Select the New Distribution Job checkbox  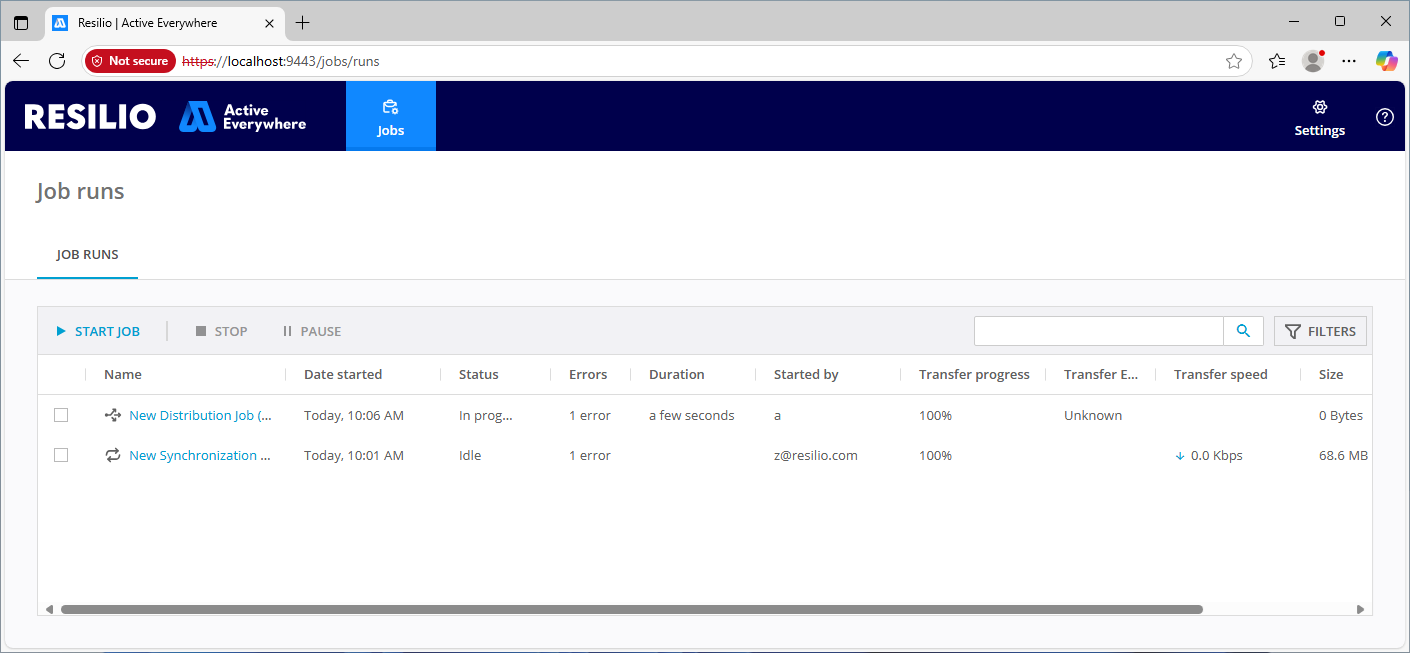(61, 415)
